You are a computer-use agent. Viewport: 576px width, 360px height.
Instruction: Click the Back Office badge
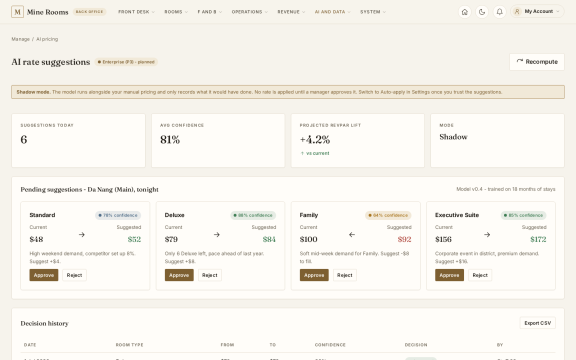click(89, 12)
